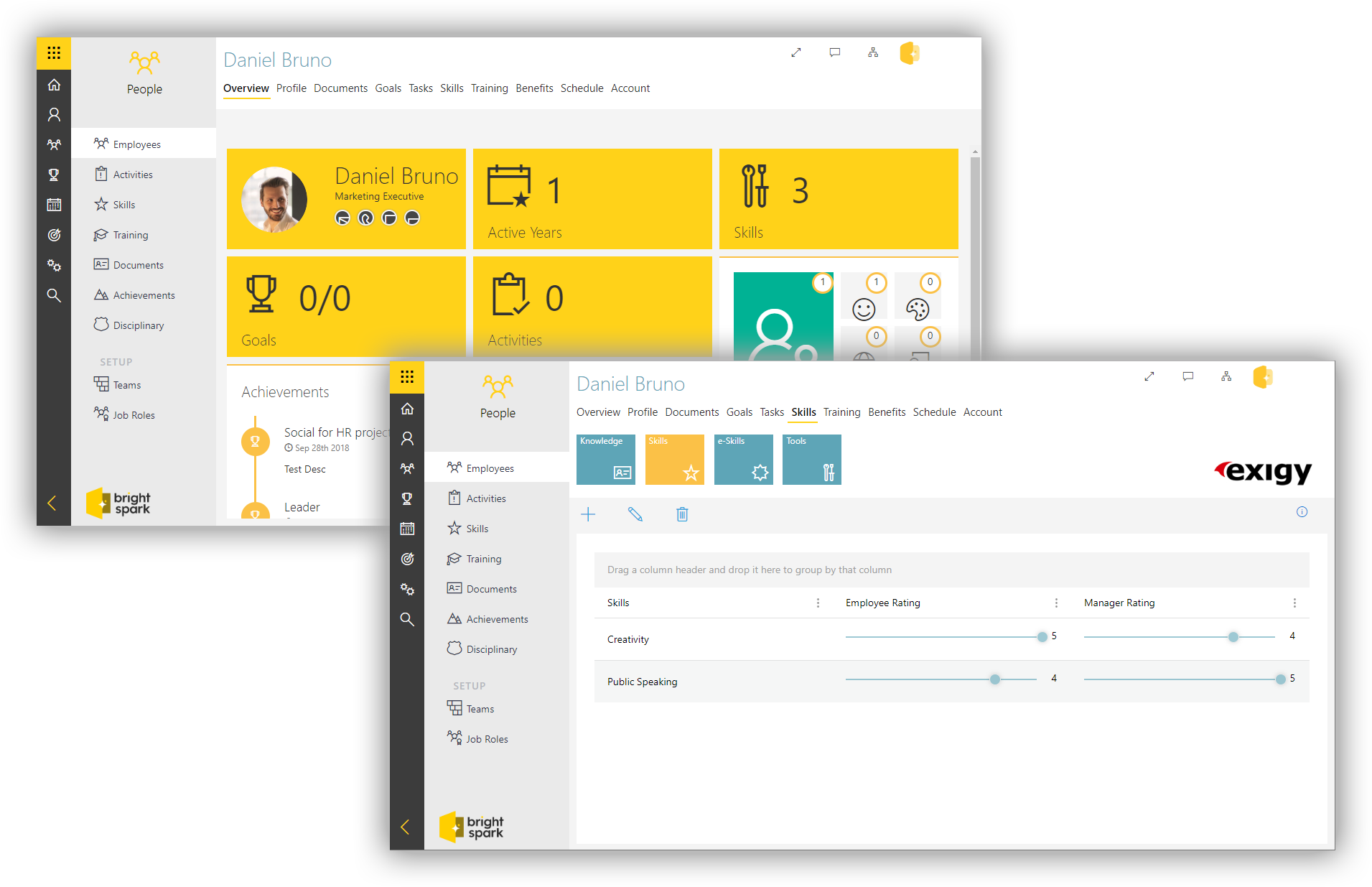The height and width of the screenshot is (887, 1372).
Task: Click the user profile icon in back window sidebar
Action: tap(54, 115)
